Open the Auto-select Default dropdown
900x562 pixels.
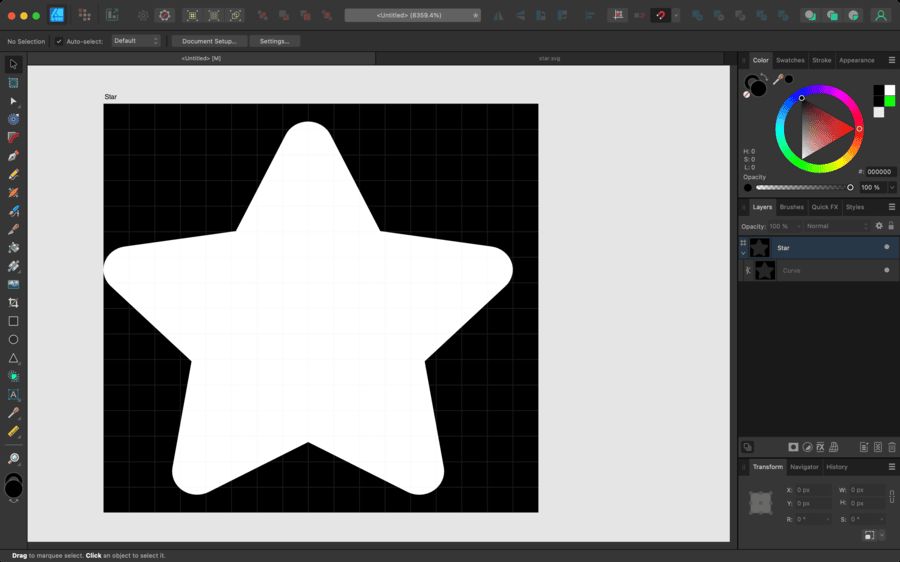[x=136, y=41]
